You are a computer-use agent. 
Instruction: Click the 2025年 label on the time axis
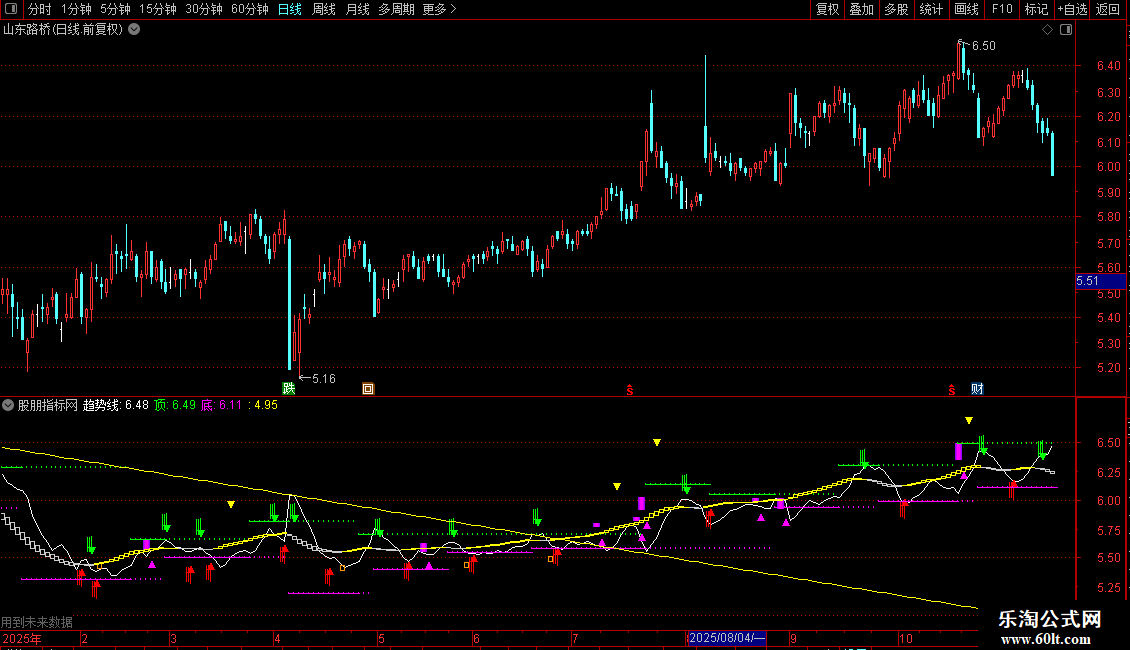coord(22,638)
